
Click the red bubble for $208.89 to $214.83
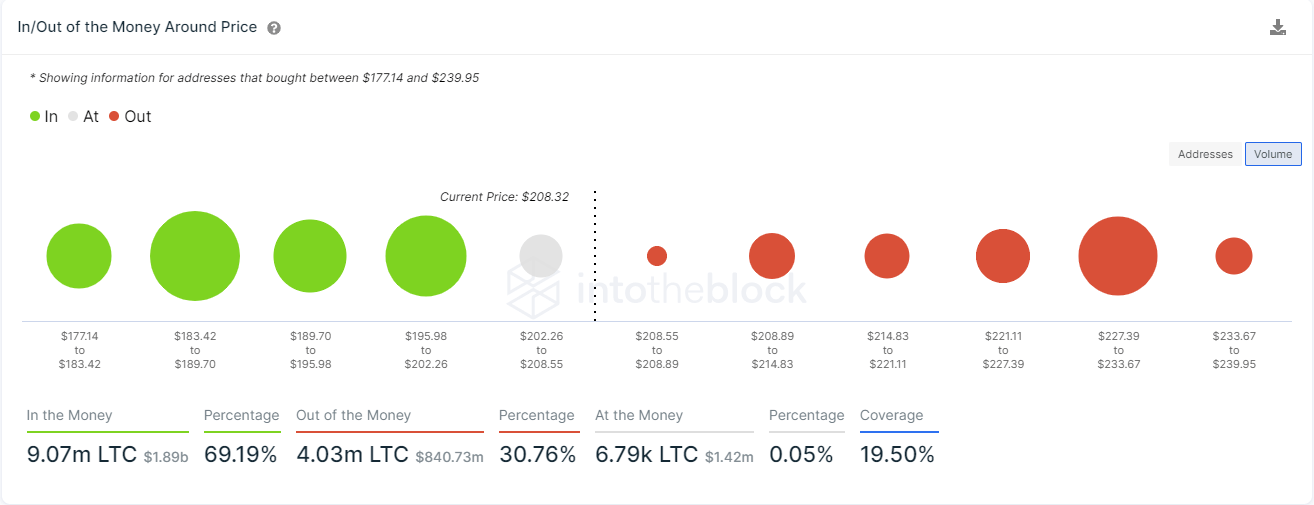[x=772, y=256]
